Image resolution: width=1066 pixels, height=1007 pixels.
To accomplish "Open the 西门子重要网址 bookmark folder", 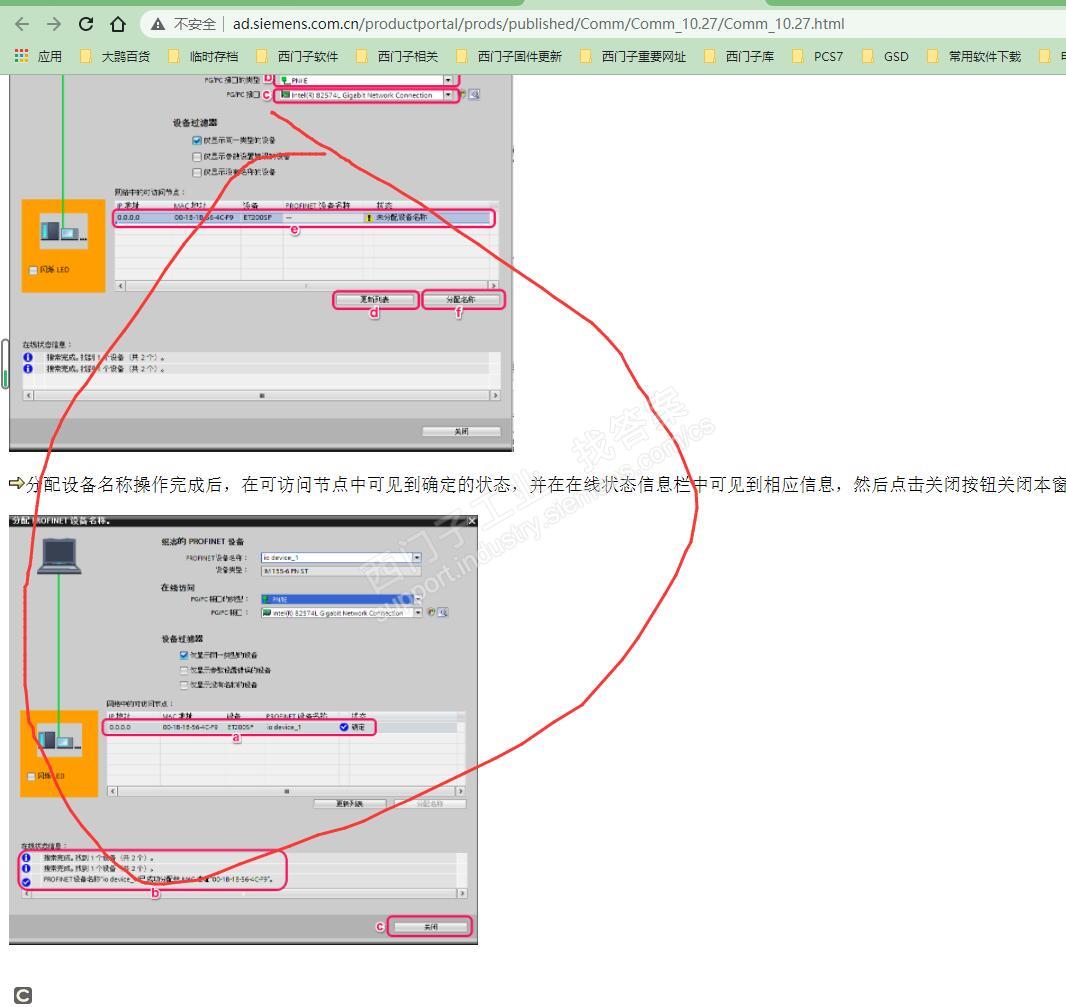I will pos(633,56).
